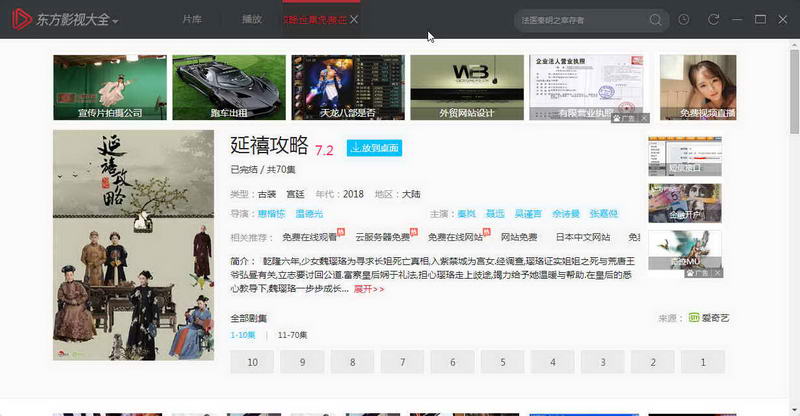Screen dimensions: 800x416
Task: Close the top banner ad with X
Action: [644, 118]
